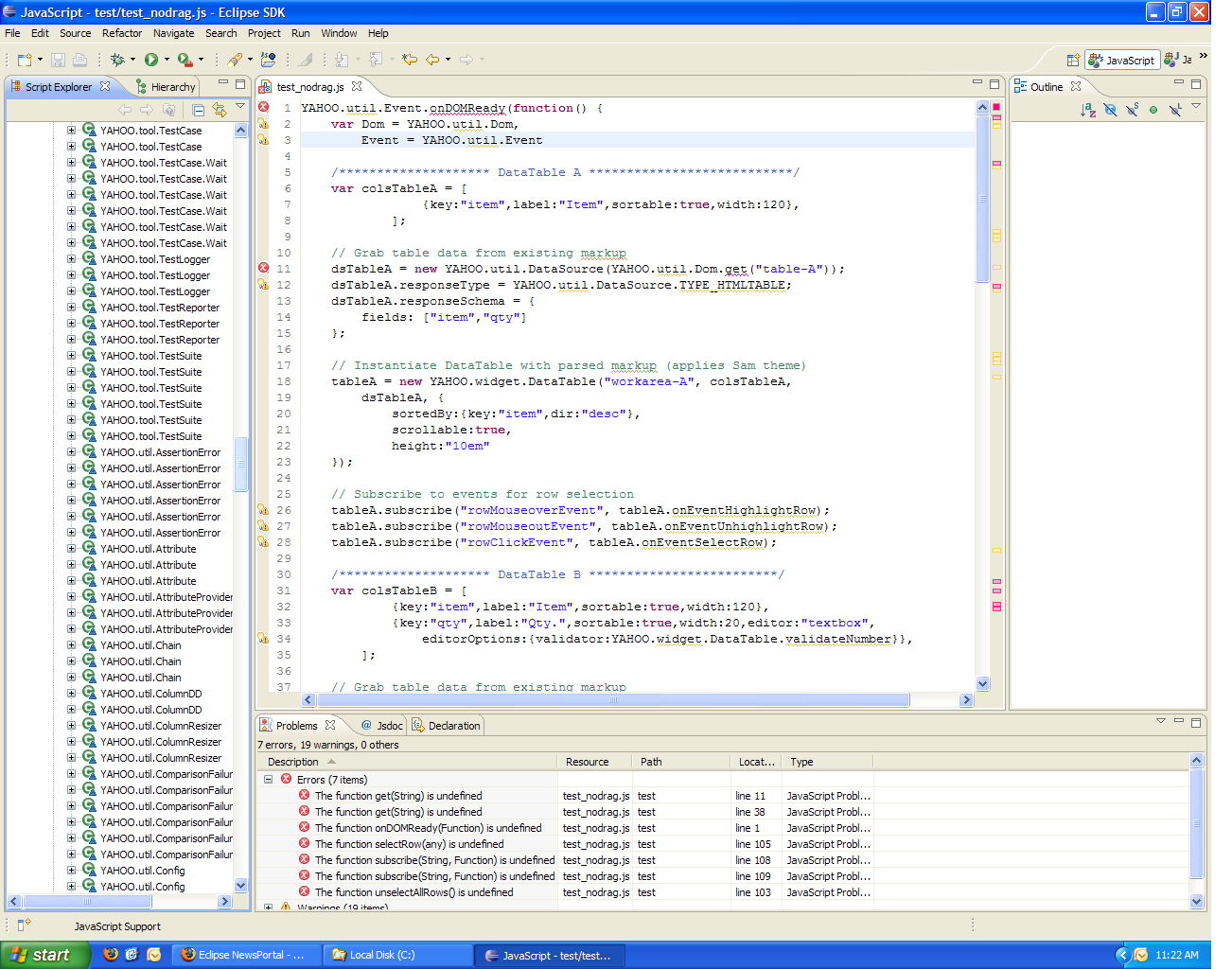Close the Problems view tab

[x=330, y=725]
